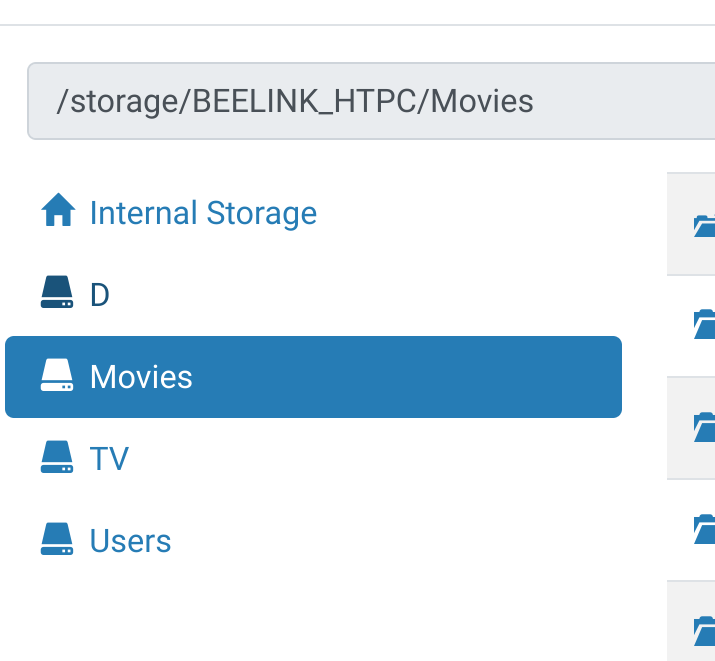Screen dimensions: 715x661
Task: Open the first folder icon in the file list
Action: [x=705, y=225]
